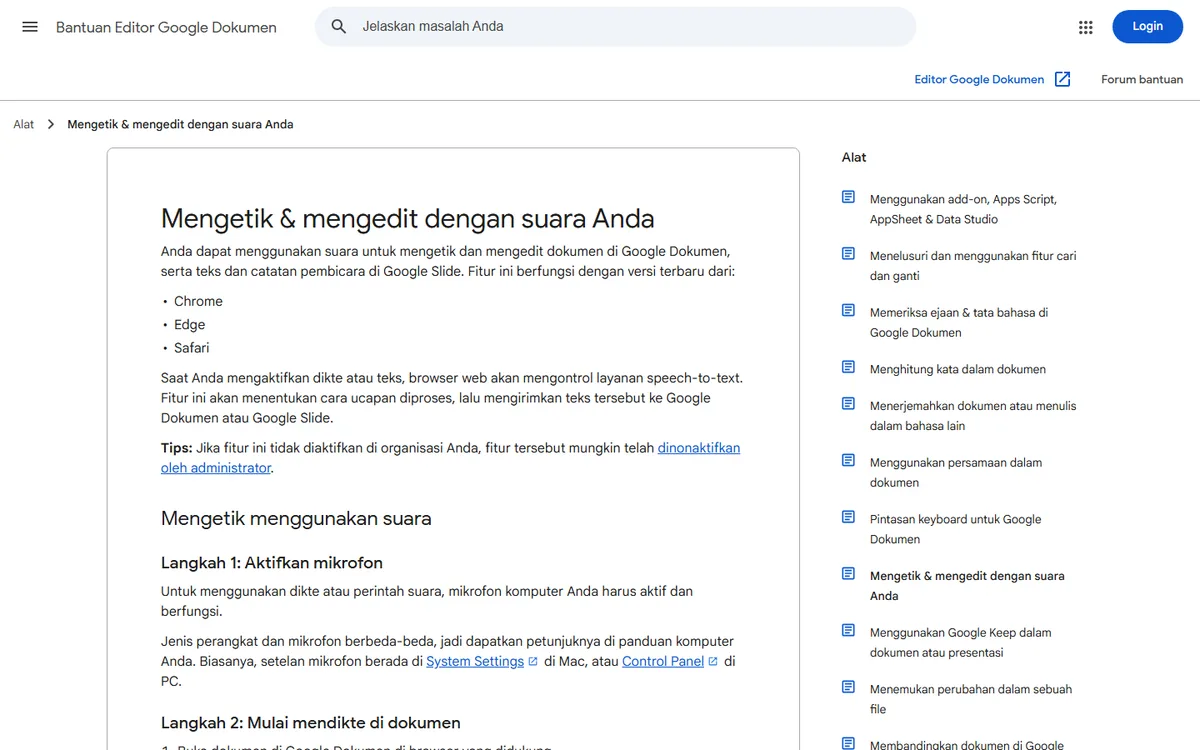The image size is (1200, 750).
Task: Click the external-link icon after Control Panel
Action: tap(713, 662)
